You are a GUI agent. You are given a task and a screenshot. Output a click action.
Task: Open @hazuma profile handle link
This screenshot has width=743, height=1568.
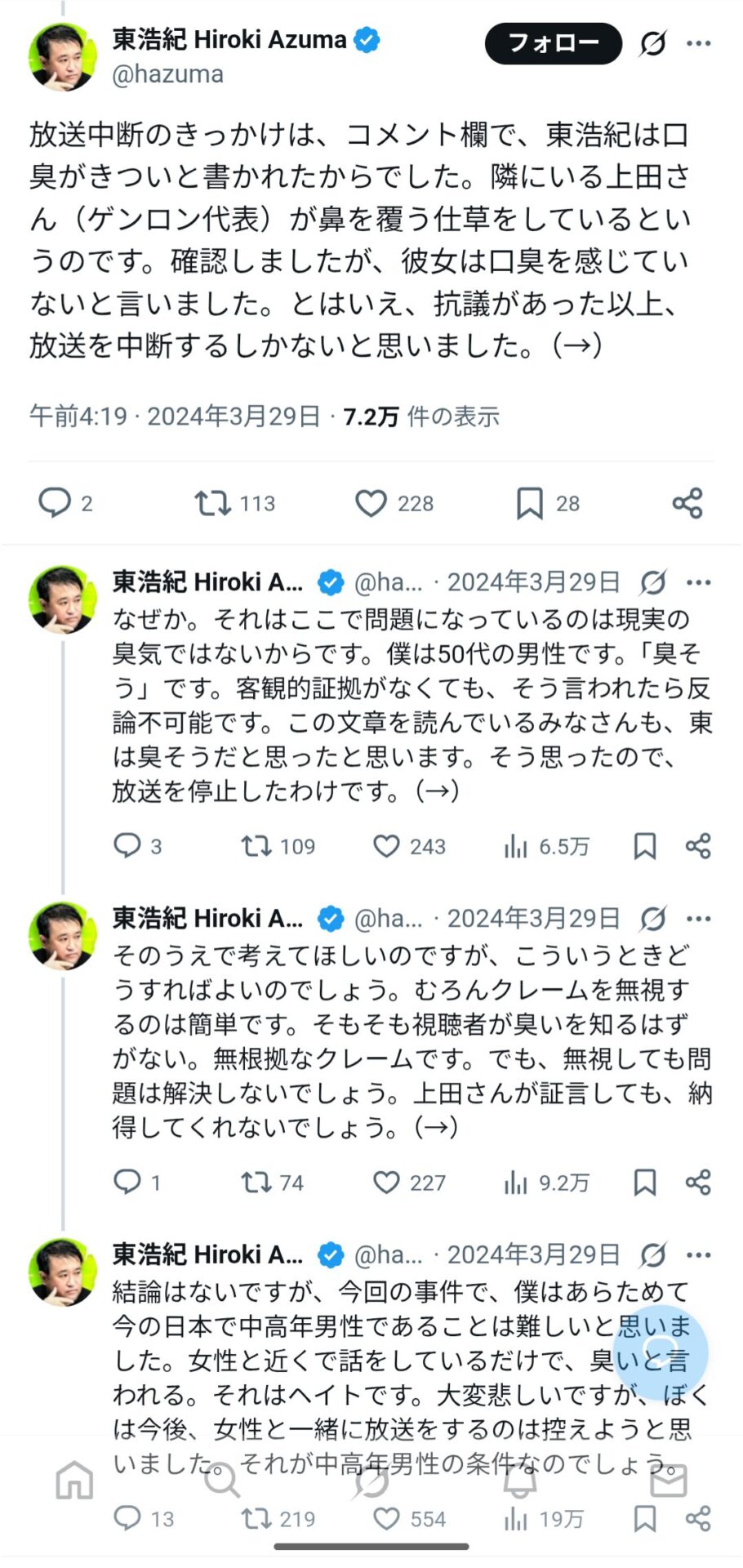(167, 74)
